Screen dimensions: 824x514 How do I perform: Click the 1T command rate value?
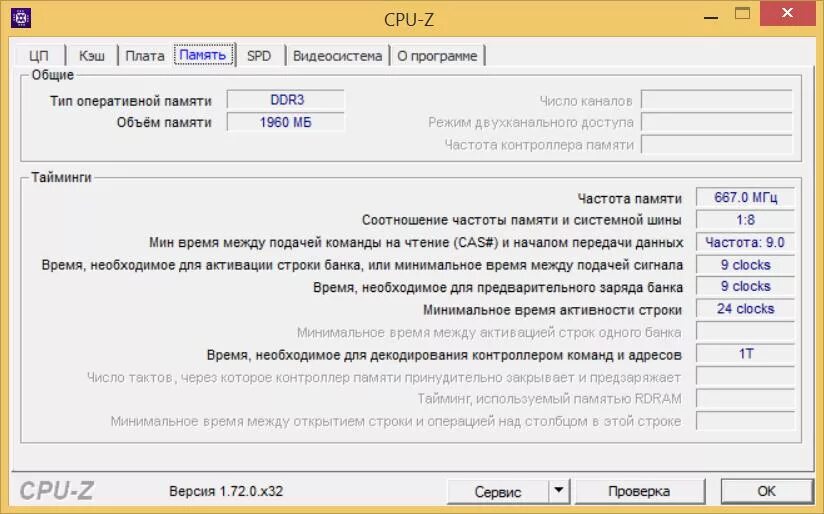coord(745,354)
